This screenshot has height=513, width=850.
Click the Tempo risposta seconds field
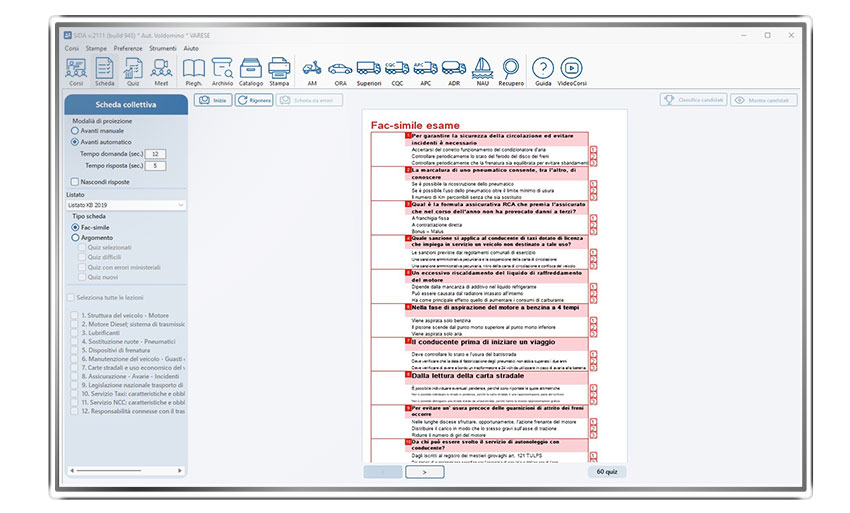point(156,166)
